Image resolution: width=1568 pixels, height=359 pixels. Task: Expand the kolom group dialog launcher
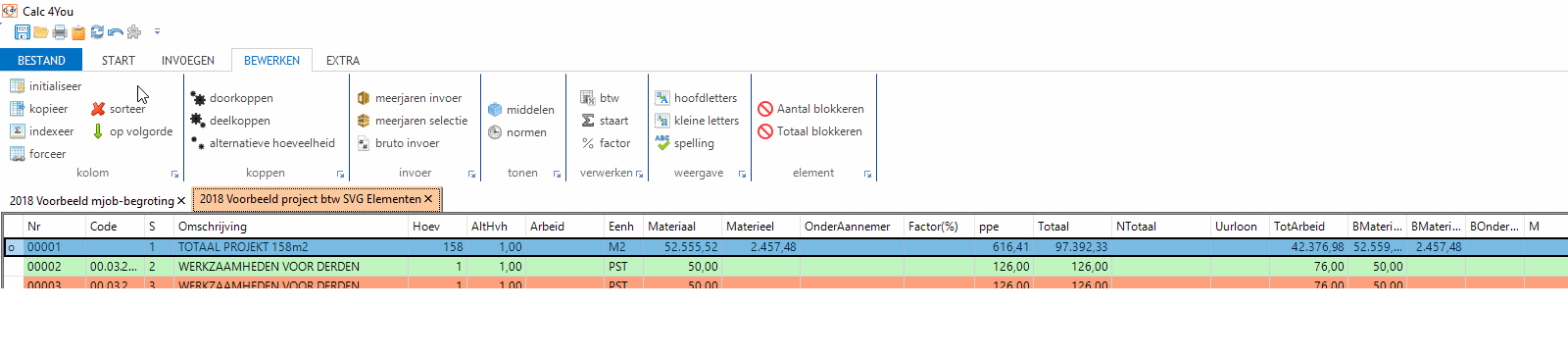pyautogui.click(x=175, y=174)
